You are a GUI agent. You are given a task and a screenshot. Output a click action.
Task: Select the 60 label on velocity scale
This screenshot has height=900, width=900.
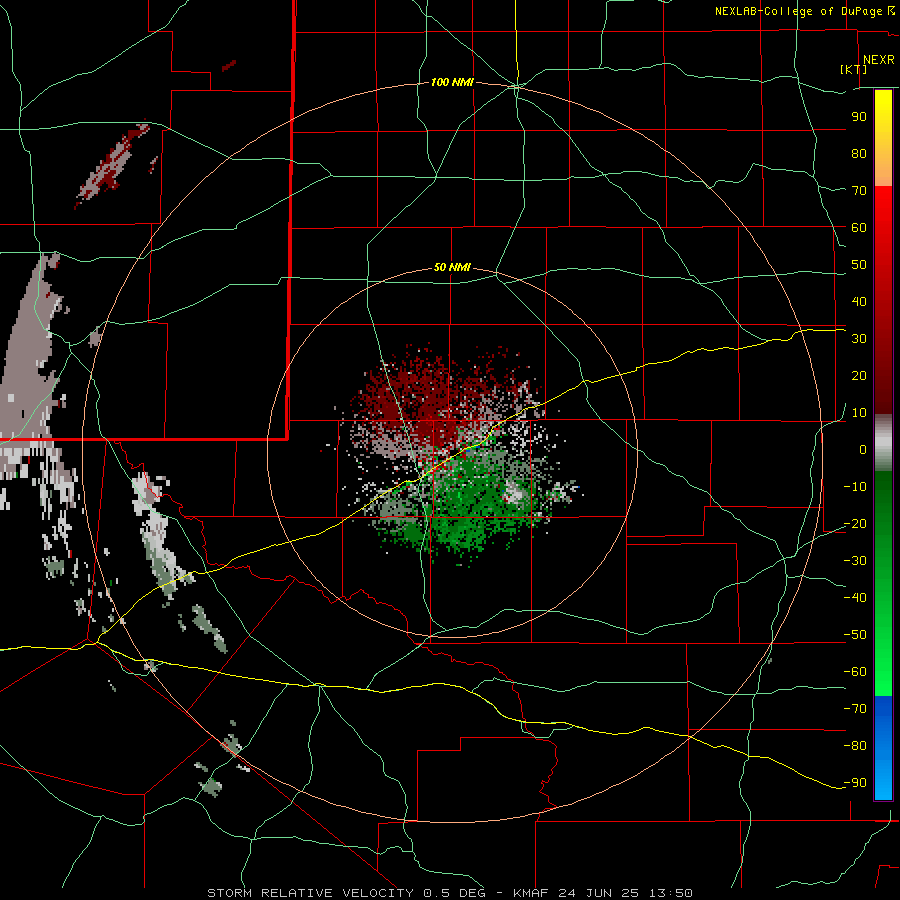coord(859,228)
